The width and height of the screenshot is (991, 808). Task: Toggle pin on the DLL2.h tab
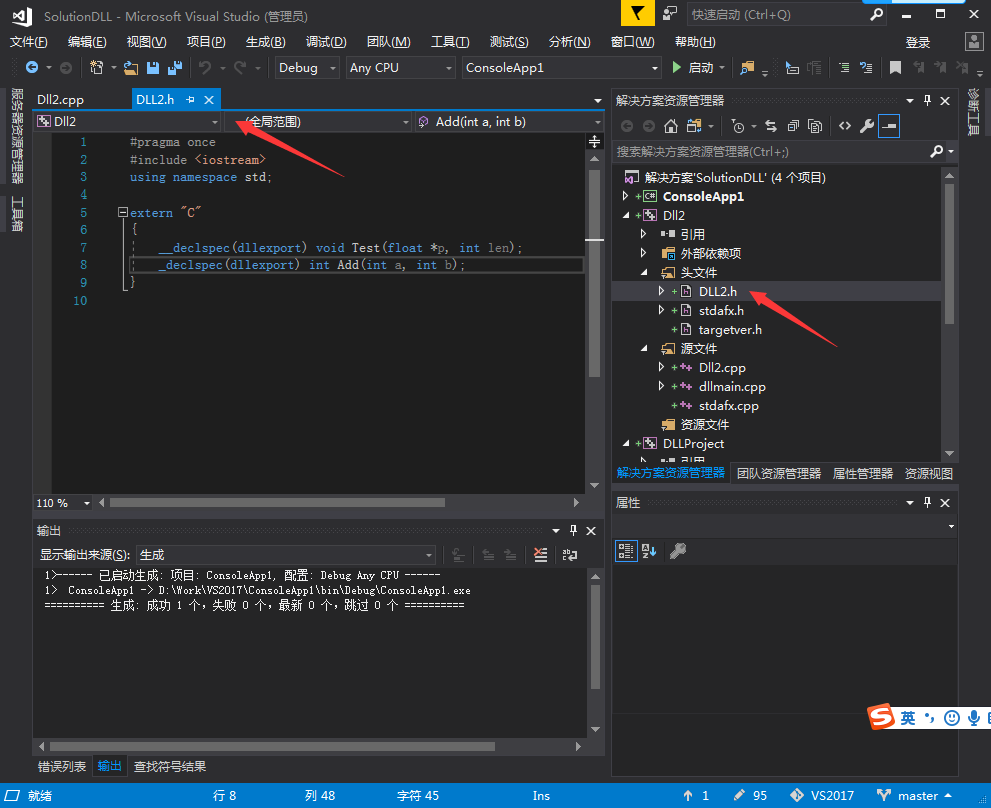[x=190, y=99]
